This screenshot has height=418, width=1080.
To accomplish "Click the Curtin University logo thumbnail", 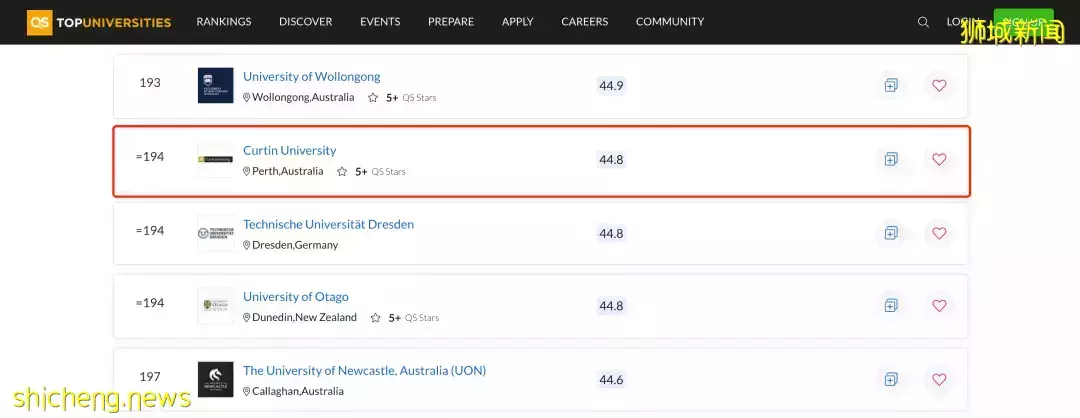I will [216, 159].
